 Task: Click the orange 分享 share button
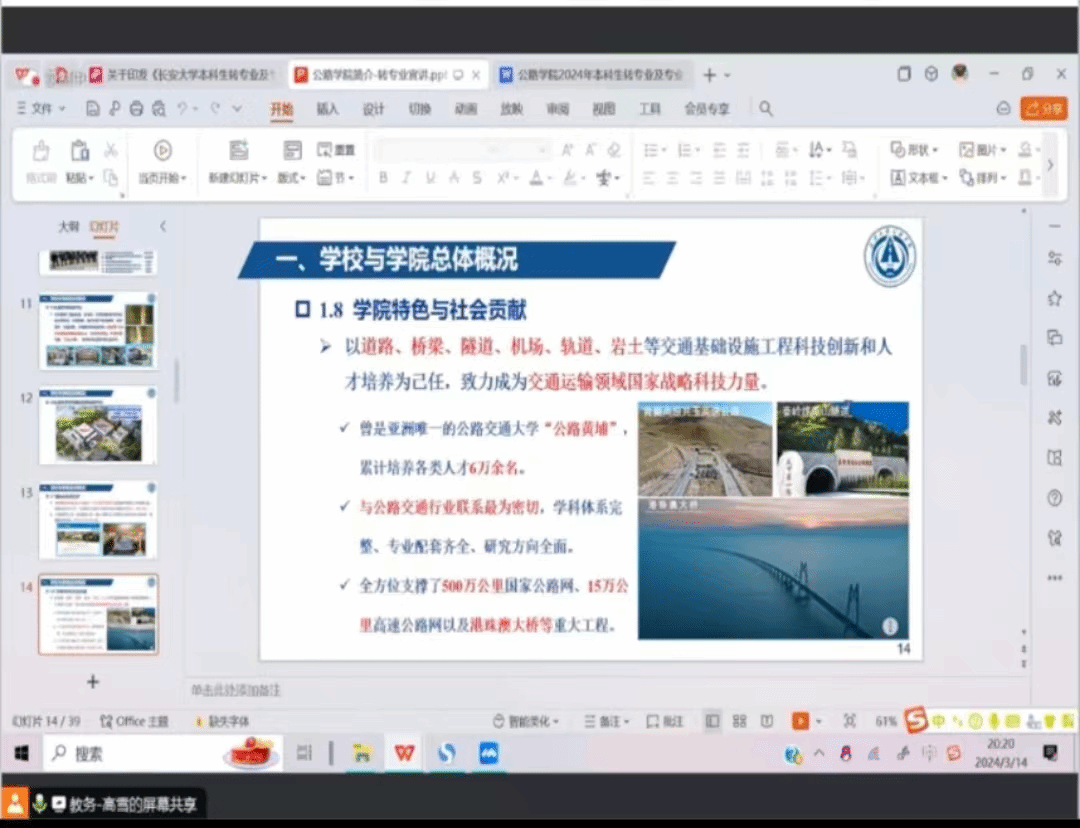click(x=1043, y=109)
